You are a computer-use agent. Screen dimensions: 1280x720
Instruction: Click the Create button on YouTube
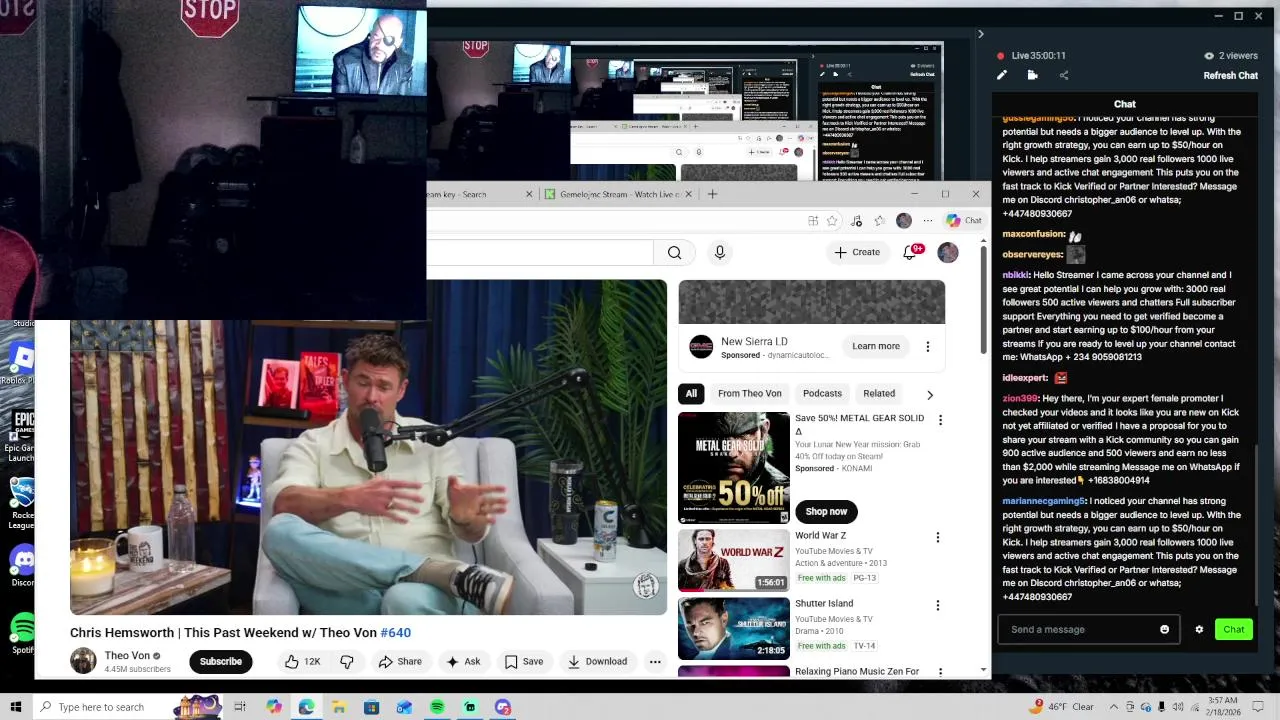coord(858,252)
